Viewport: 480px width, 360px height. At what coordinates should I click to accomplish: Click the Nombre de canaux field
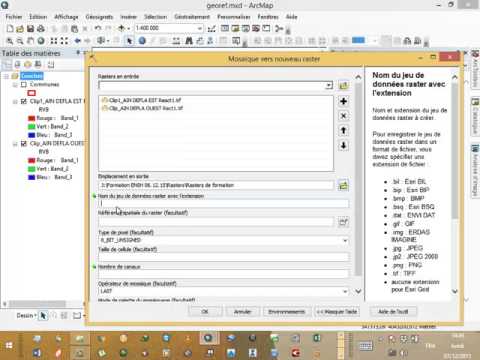(223, 274)
